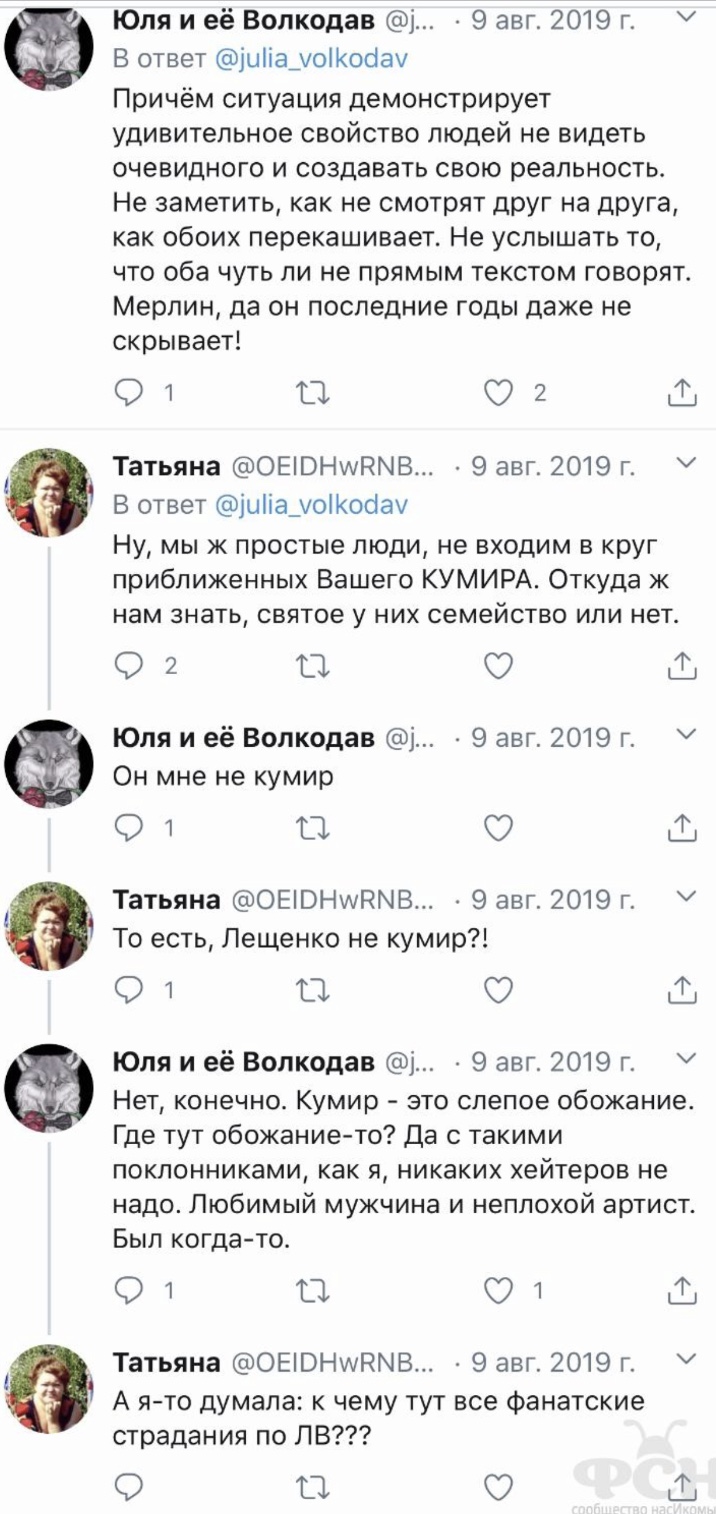
Task: Like the tweet about "святое у них семейство"
Action: click(498, 665)
